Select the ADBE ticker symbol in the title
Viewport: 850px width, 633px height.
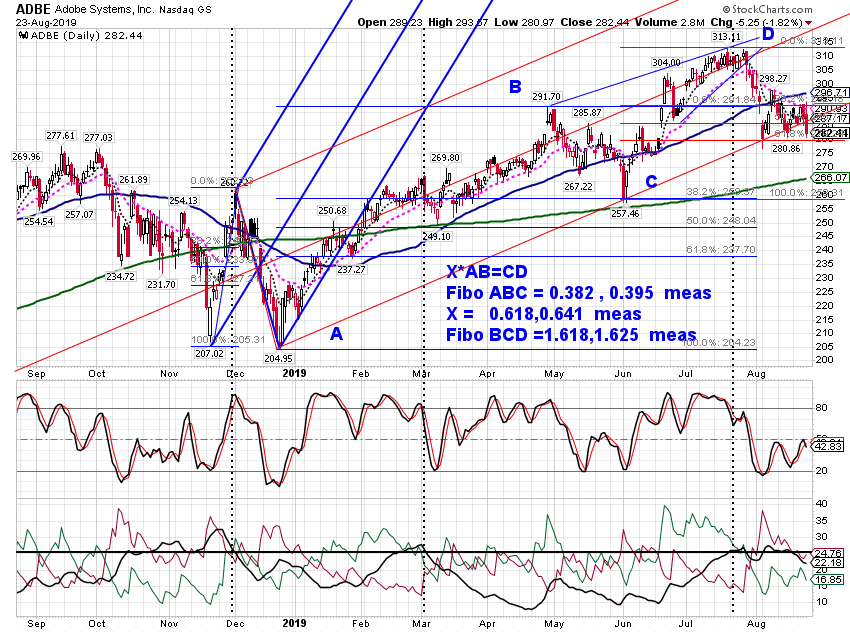click(x=33, y=9)
